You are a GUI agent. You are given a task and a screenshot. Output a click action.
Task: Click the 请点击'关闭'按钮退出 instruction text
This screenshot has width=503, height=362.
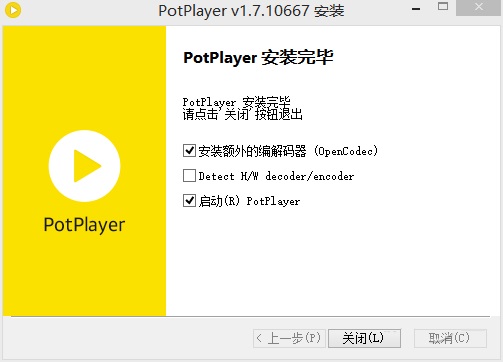click(243, 114)
